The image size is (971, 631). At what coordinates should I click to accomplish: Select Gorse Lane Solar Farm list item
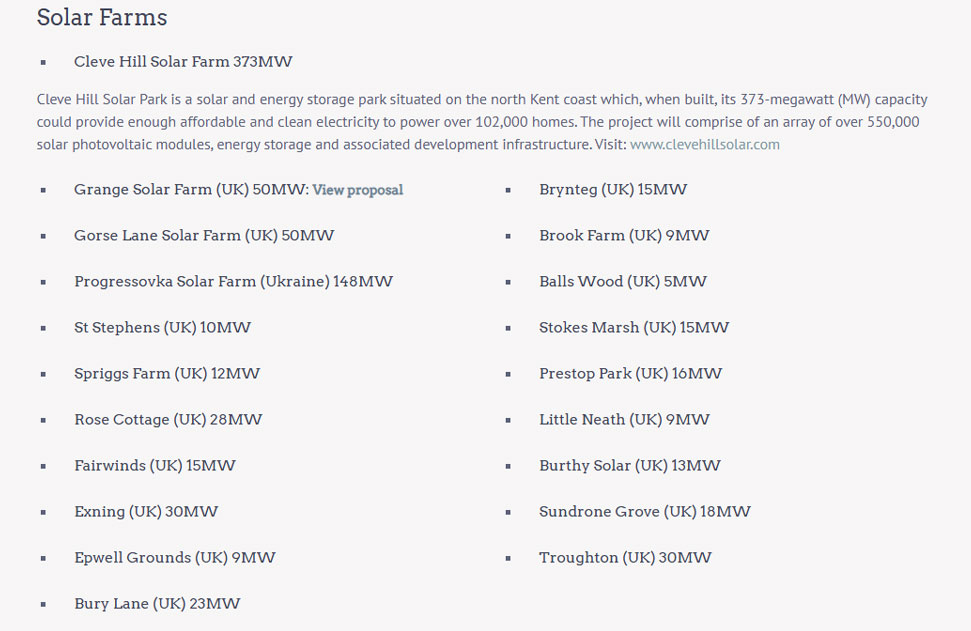coord(204,236)
